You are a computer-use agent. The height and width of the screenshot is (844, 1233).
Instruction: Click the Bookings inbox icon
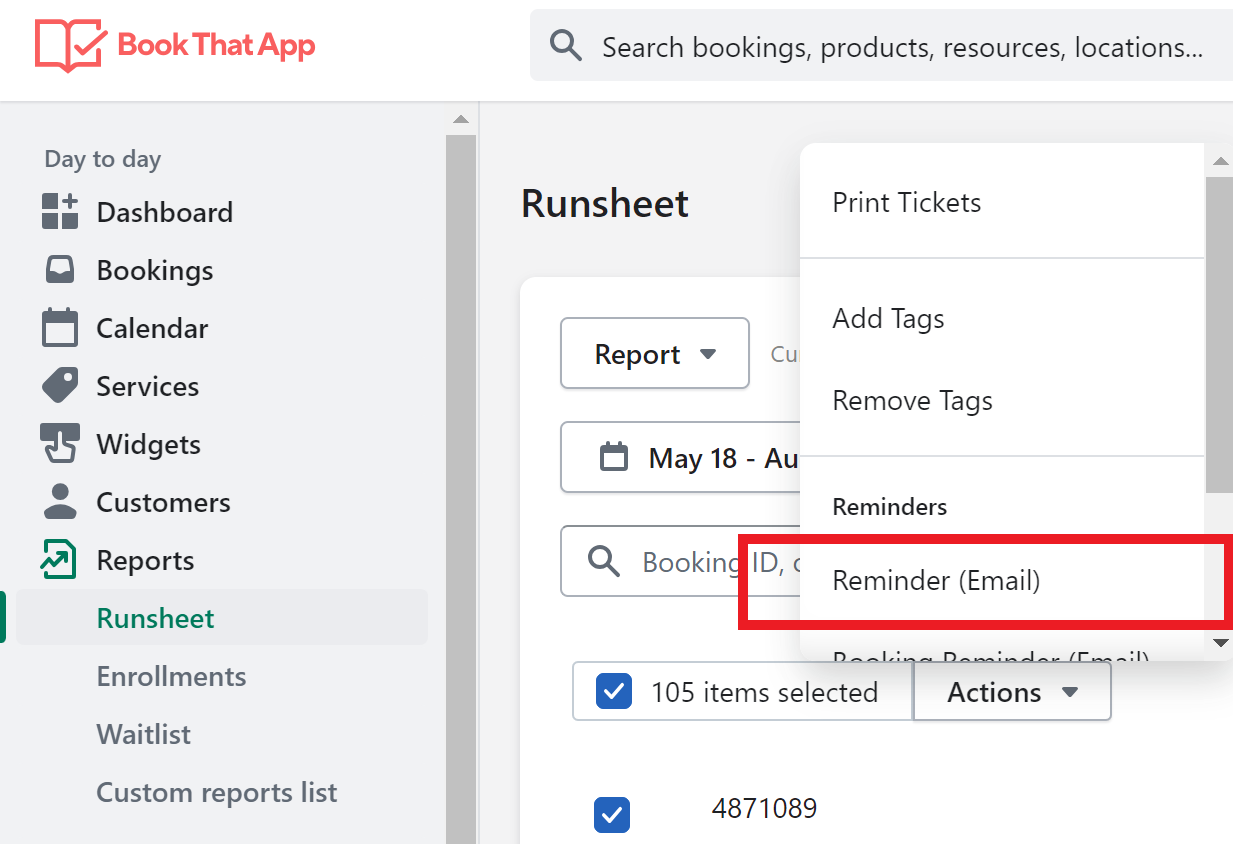[x=60, y=270]
